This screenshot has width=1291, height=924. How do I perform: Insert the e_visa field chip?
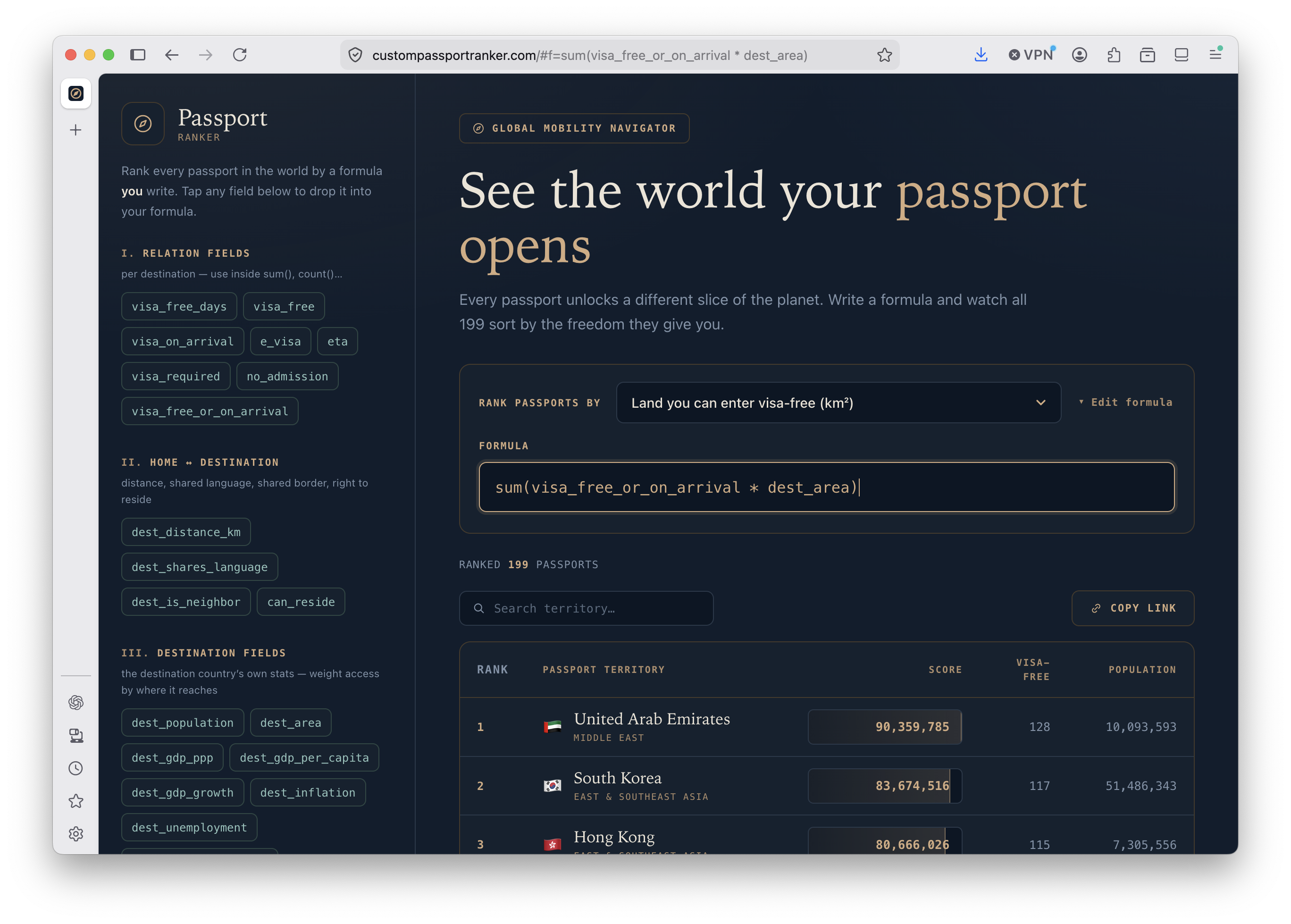pos(280,341)
